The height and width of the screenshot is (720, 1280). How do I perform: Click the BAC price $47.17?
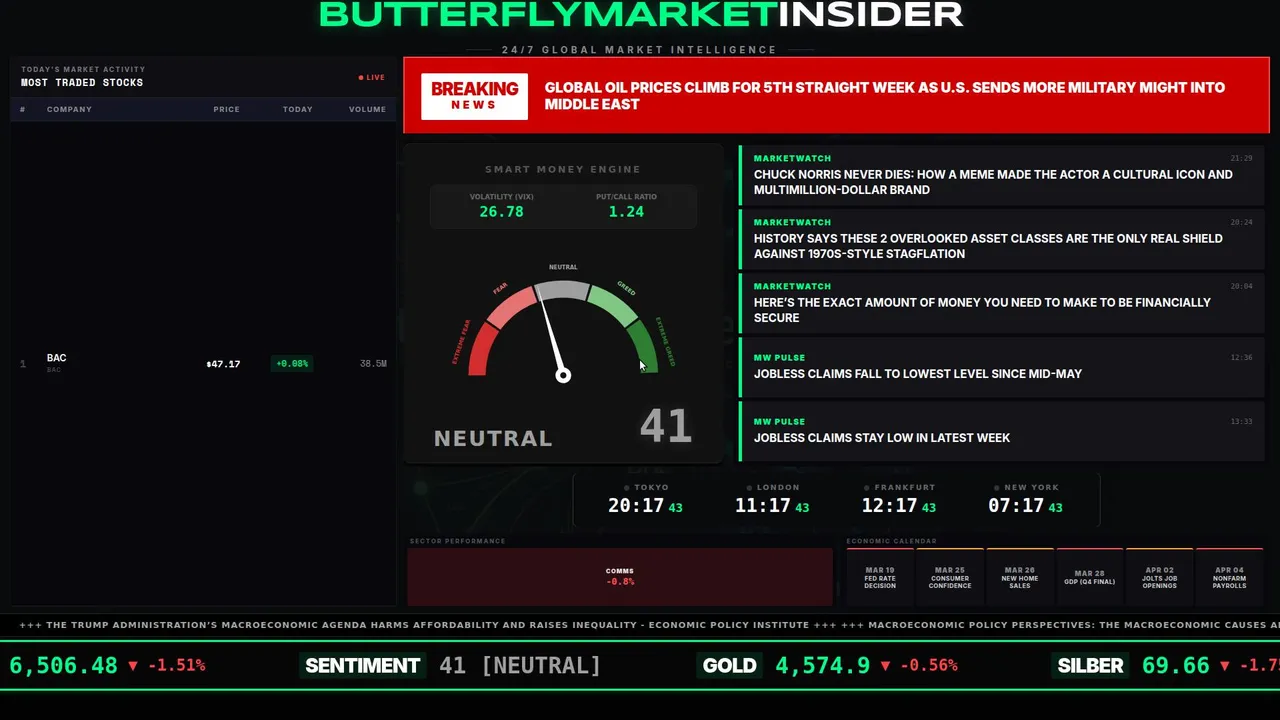(x=223, y=364)
